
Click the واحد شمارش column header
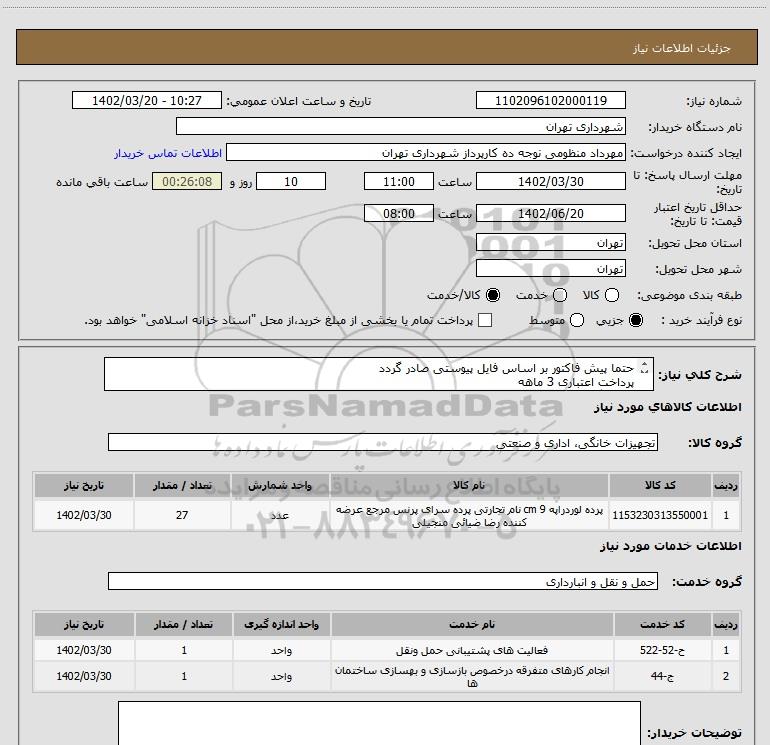tap(279, 485)
